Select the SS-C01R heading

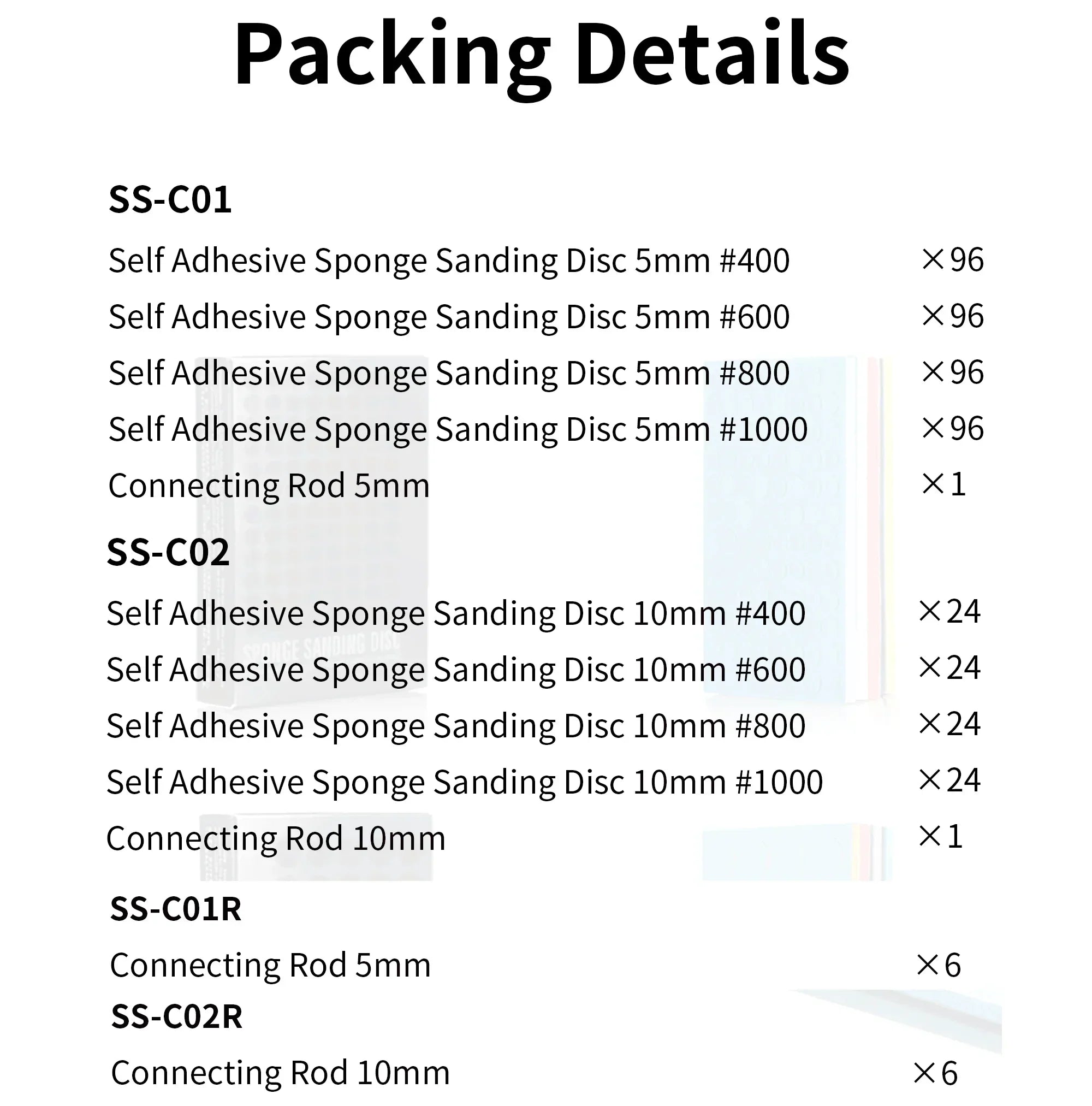[x=176, y=908]
